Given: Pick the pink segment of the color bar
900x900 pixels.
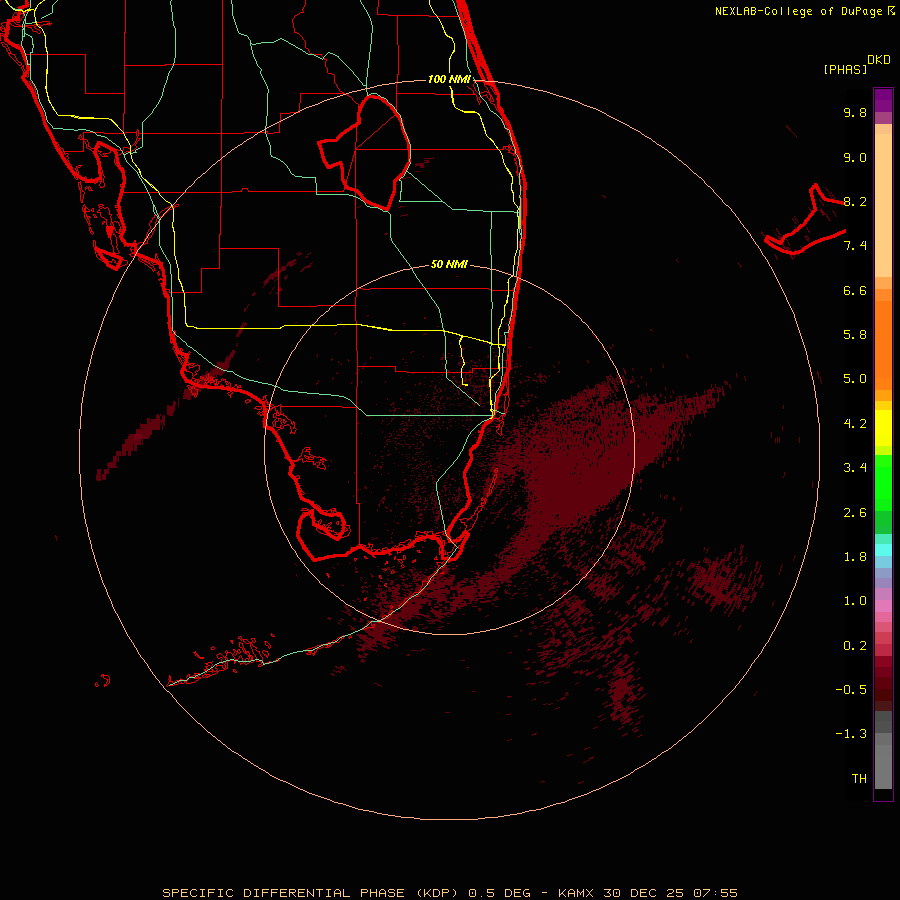Looking at the screenshot, I should pyautogui.click(x=883, y=606).
